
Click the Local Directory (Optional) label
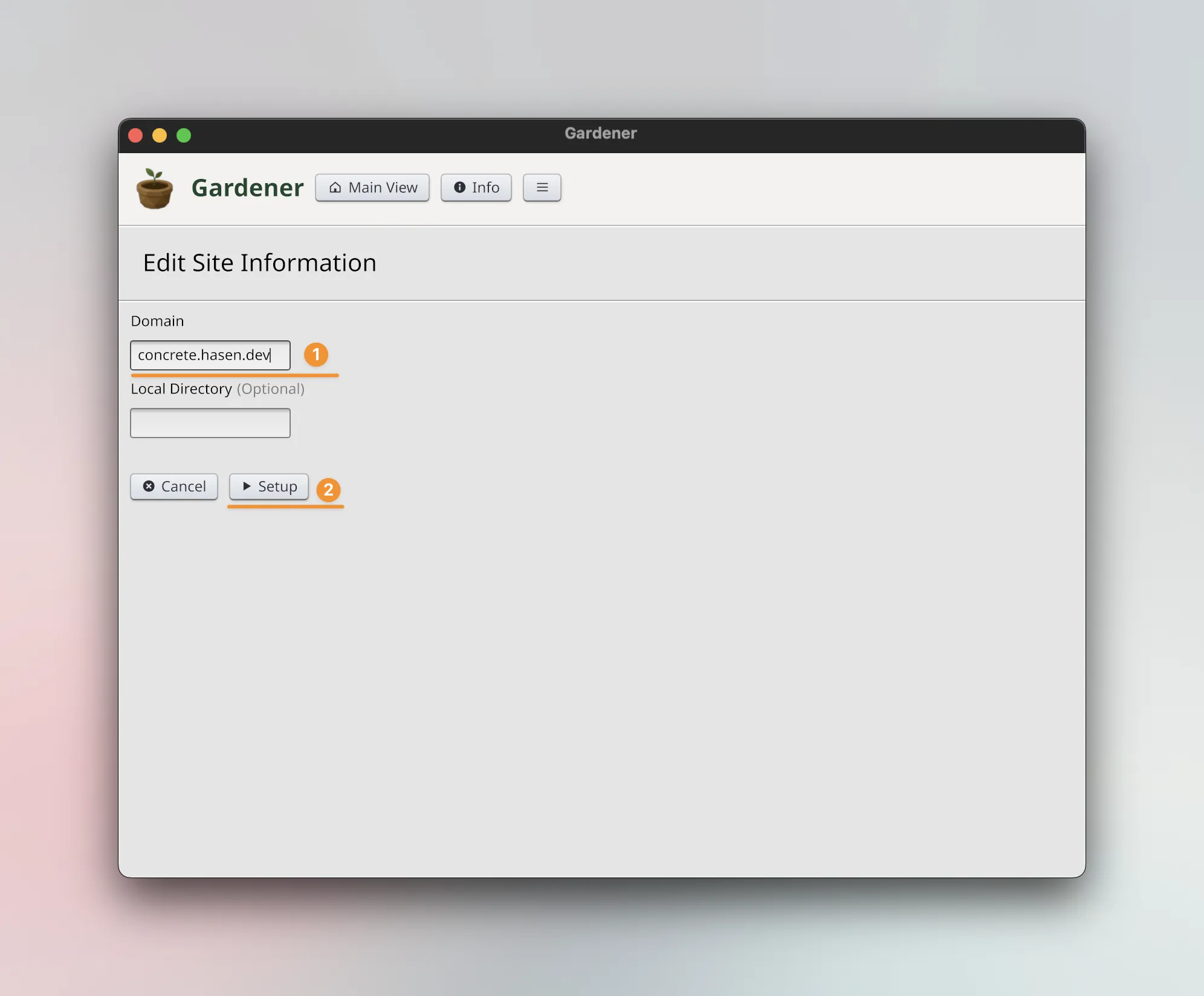[x=217, y=389]
